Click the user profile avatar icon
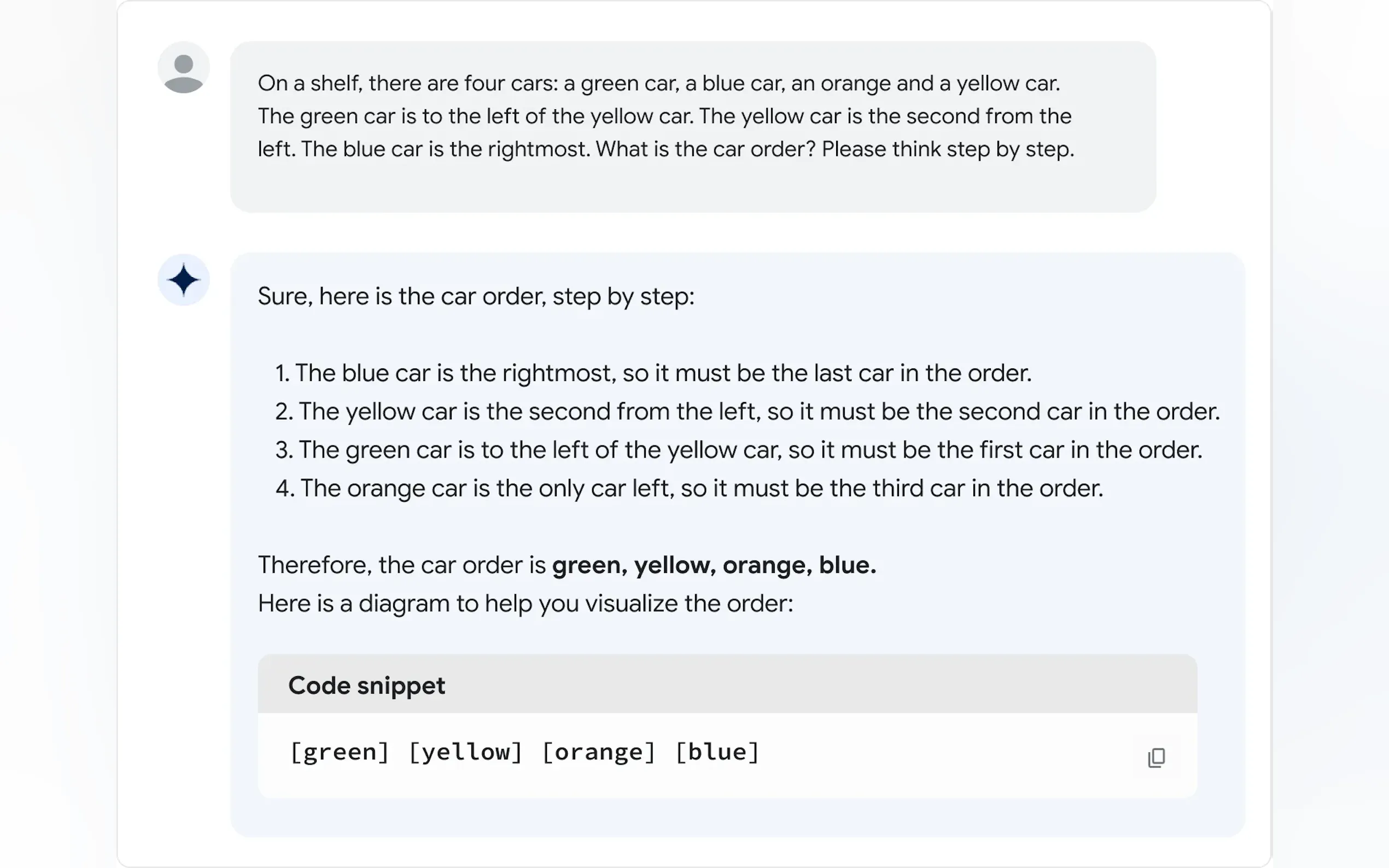 point(183,68)
